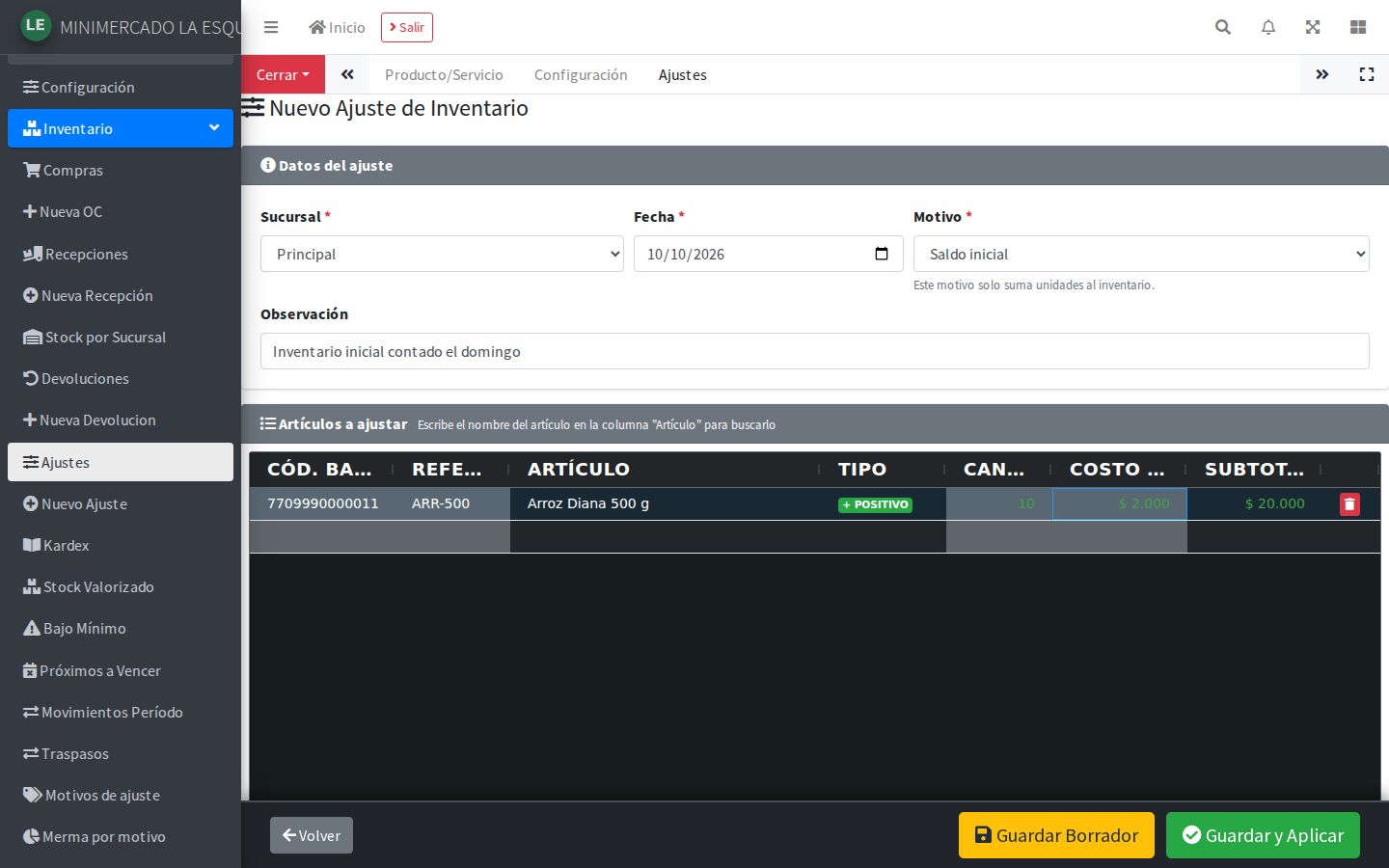Open Stock Valorizado sidebar item
The width and height of the screenshot is (1389, 868).
[121, 586]
